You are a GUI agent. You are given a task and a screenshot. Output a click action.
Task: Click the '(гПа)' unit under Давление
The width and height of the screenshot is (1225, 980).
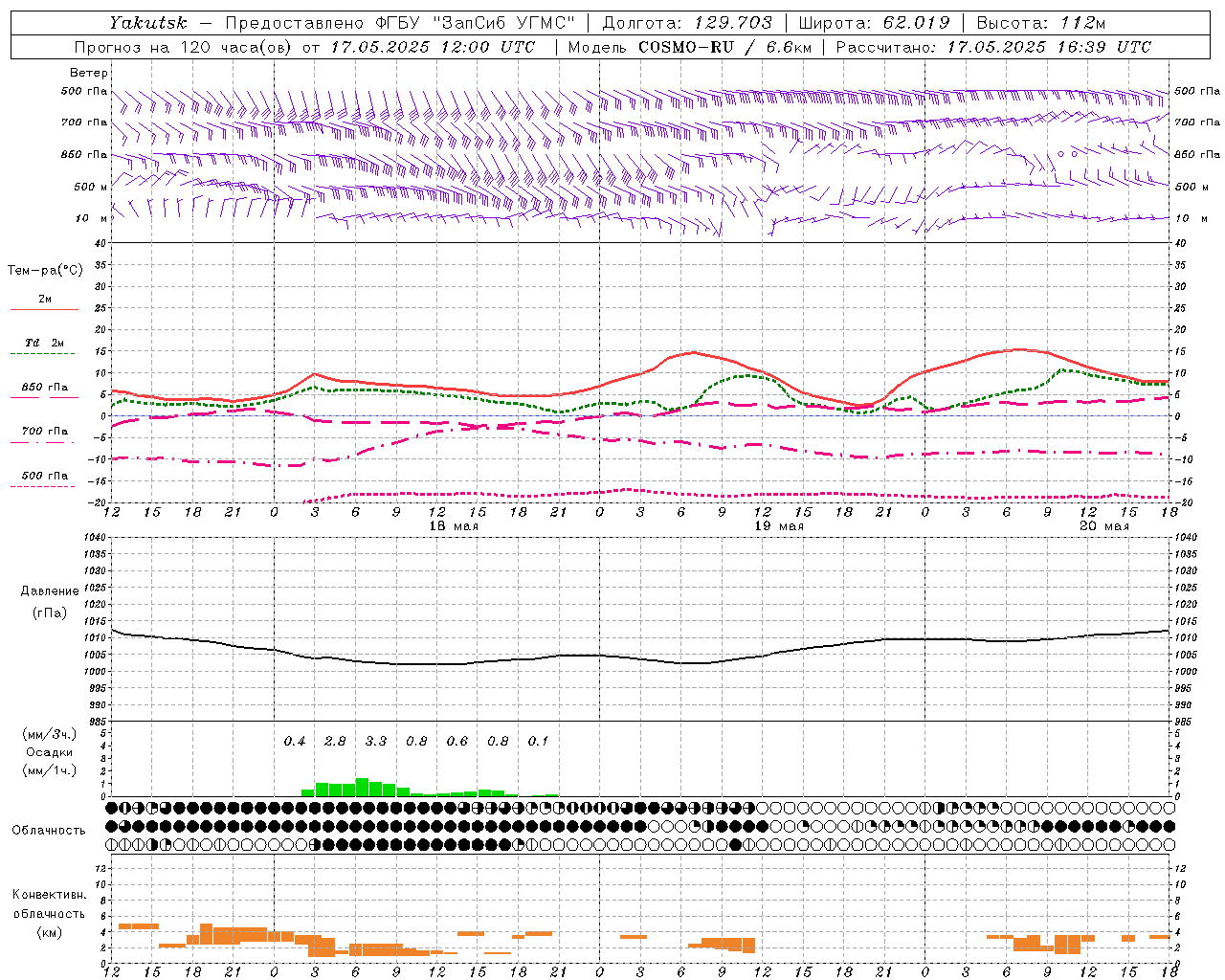(x=50, y=613)
